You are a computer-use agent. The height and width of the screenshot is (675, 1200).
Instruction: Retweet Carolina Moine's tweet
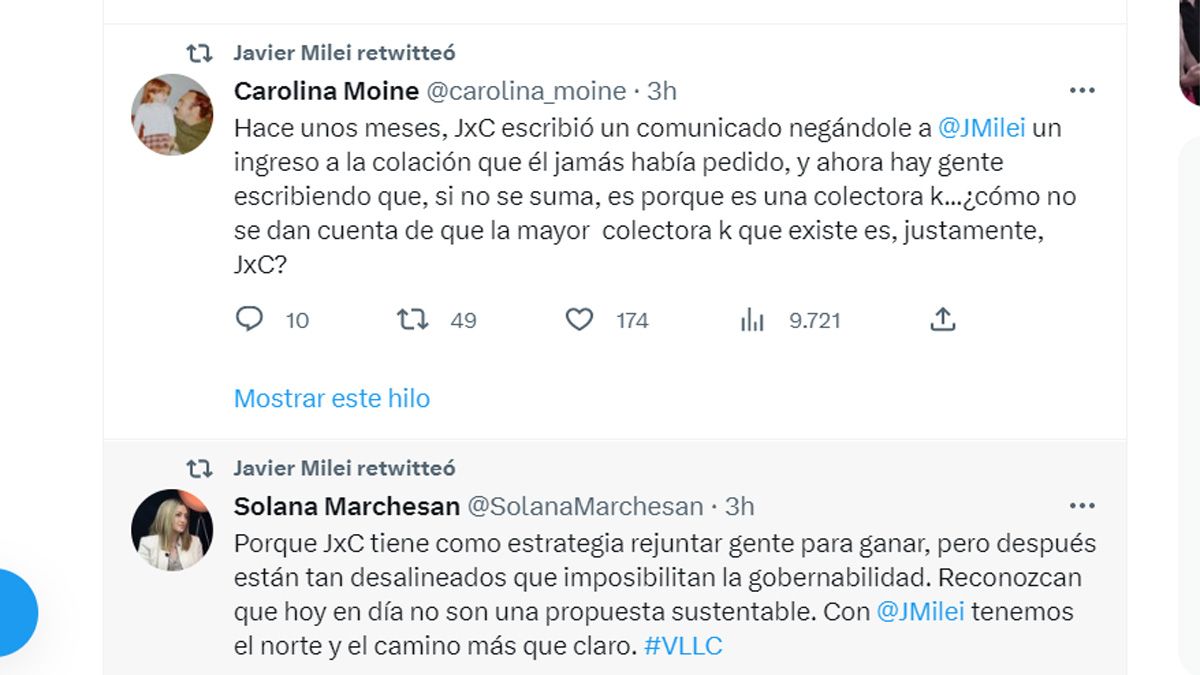coord(412,320)
